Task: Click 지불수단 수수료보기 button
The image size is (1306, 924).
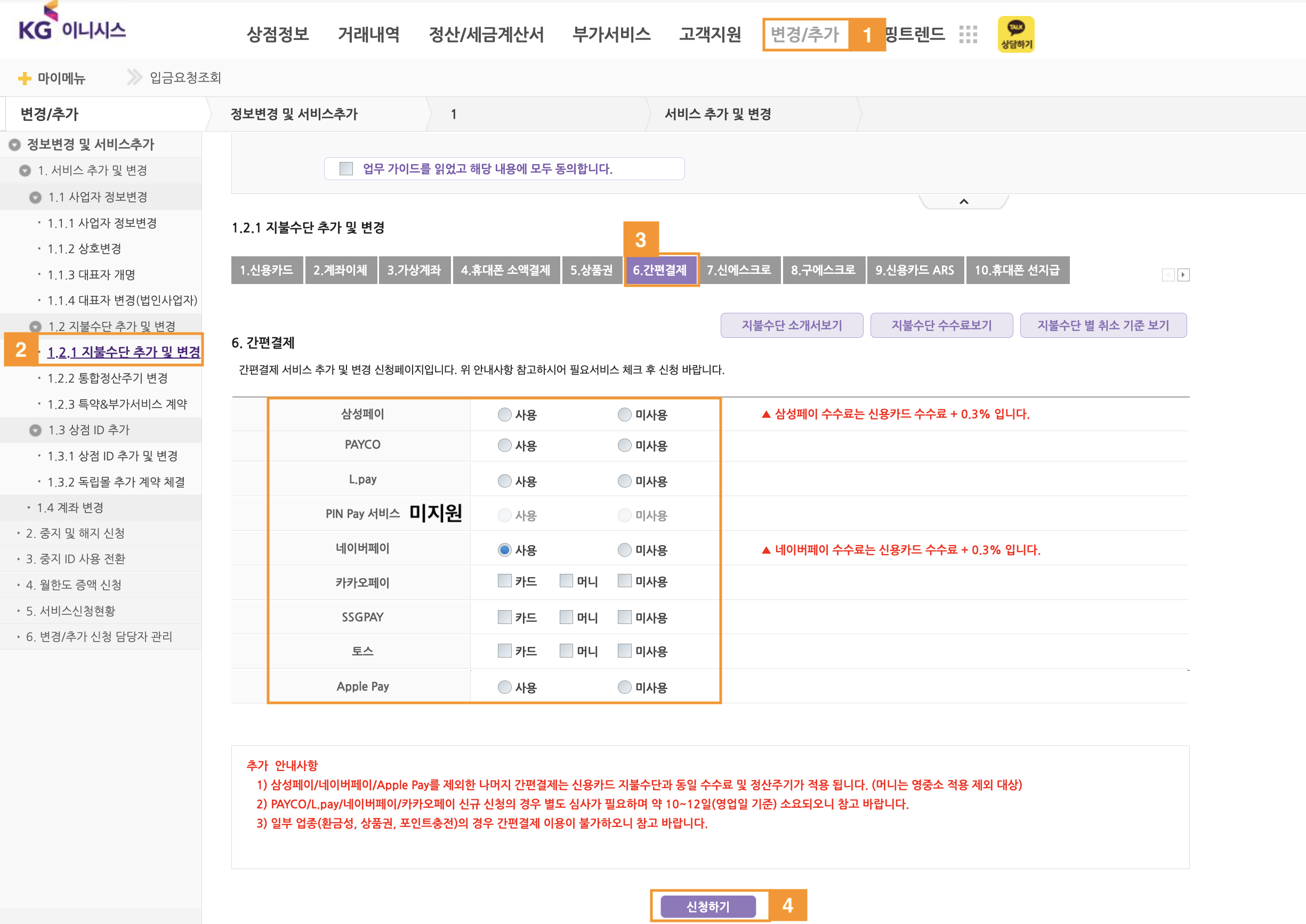Action: pos(941,326)
